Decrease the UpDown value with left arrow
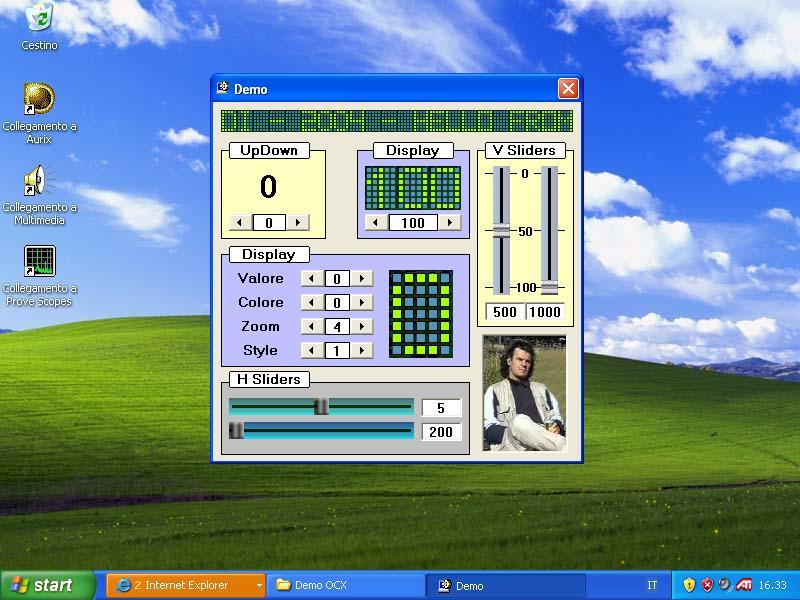 click(239, 223)
